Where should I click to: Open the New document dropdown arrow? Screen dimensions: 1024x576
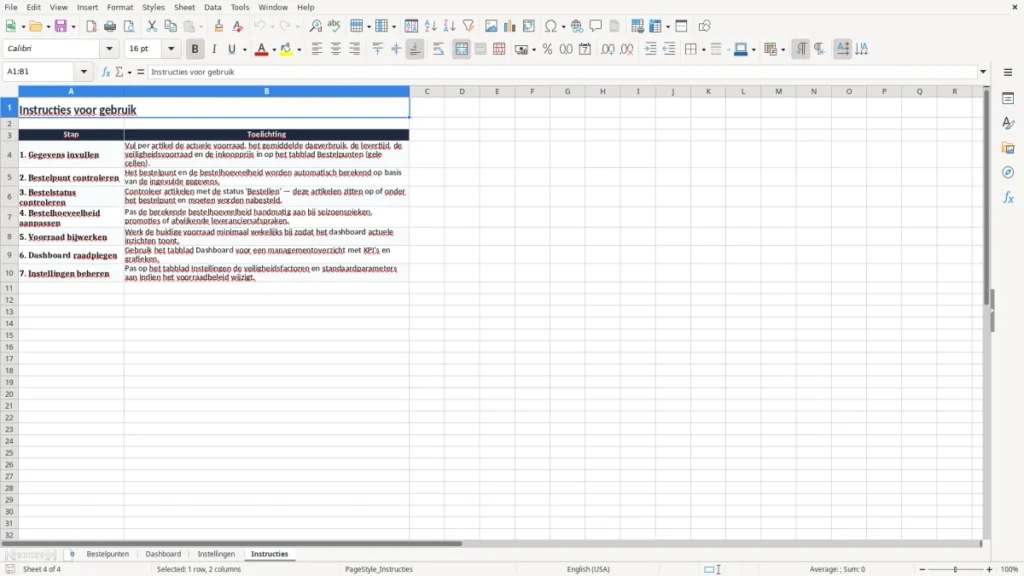tap(23, 27)
